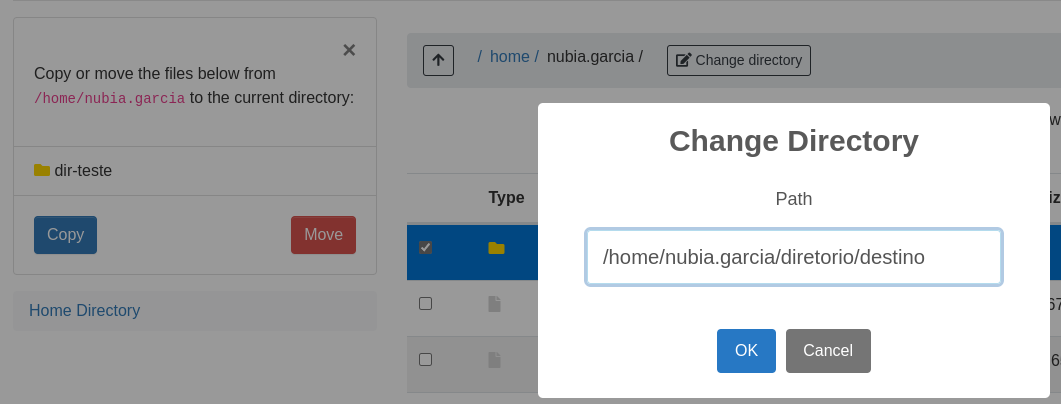Open the root slash breadcrumb link
Screen dimensions: 1061x404
click(x=479, y=56)
